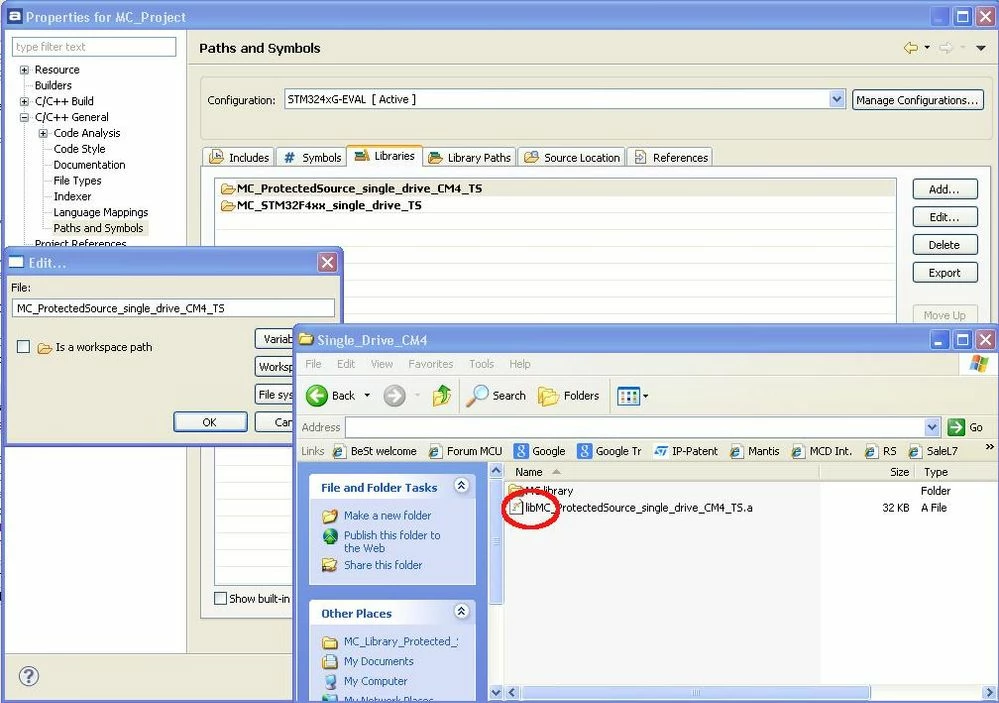
Task: Click the Export button
Action: [x=945, y=273]
